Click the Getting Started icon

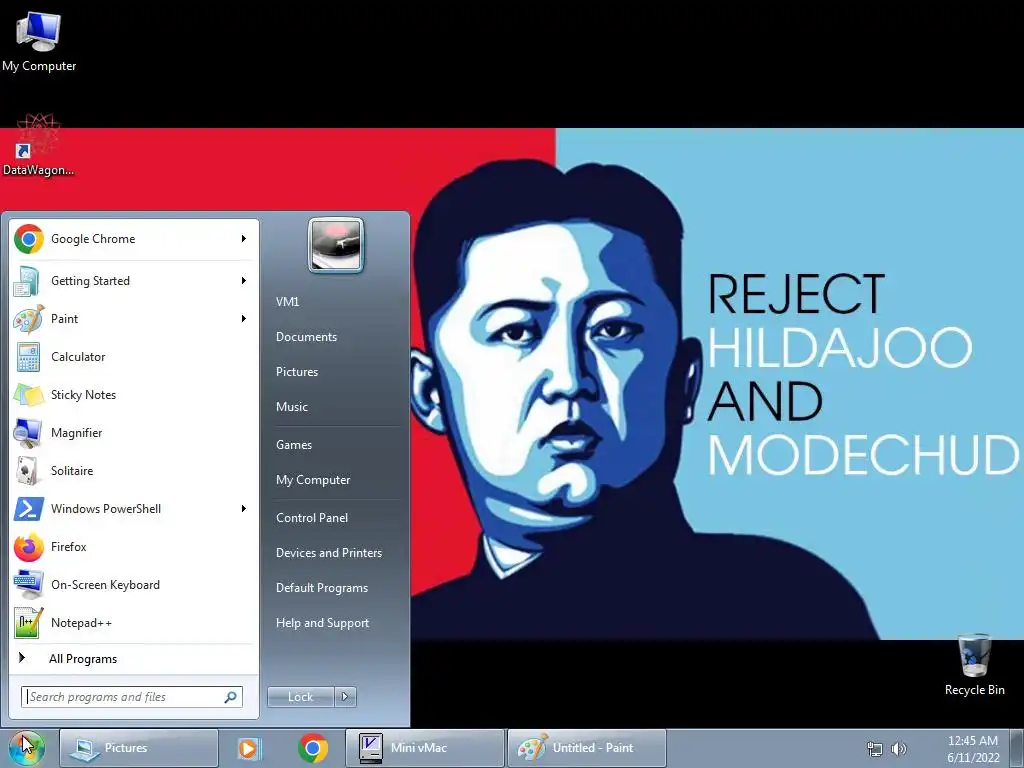click(x=28, y=281)
